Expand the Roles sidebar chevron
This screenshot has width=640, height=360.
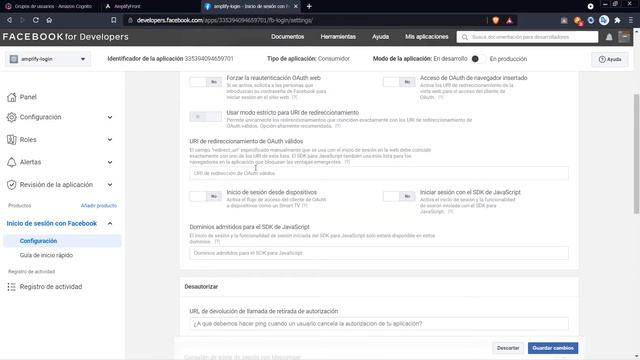[110, 140]
